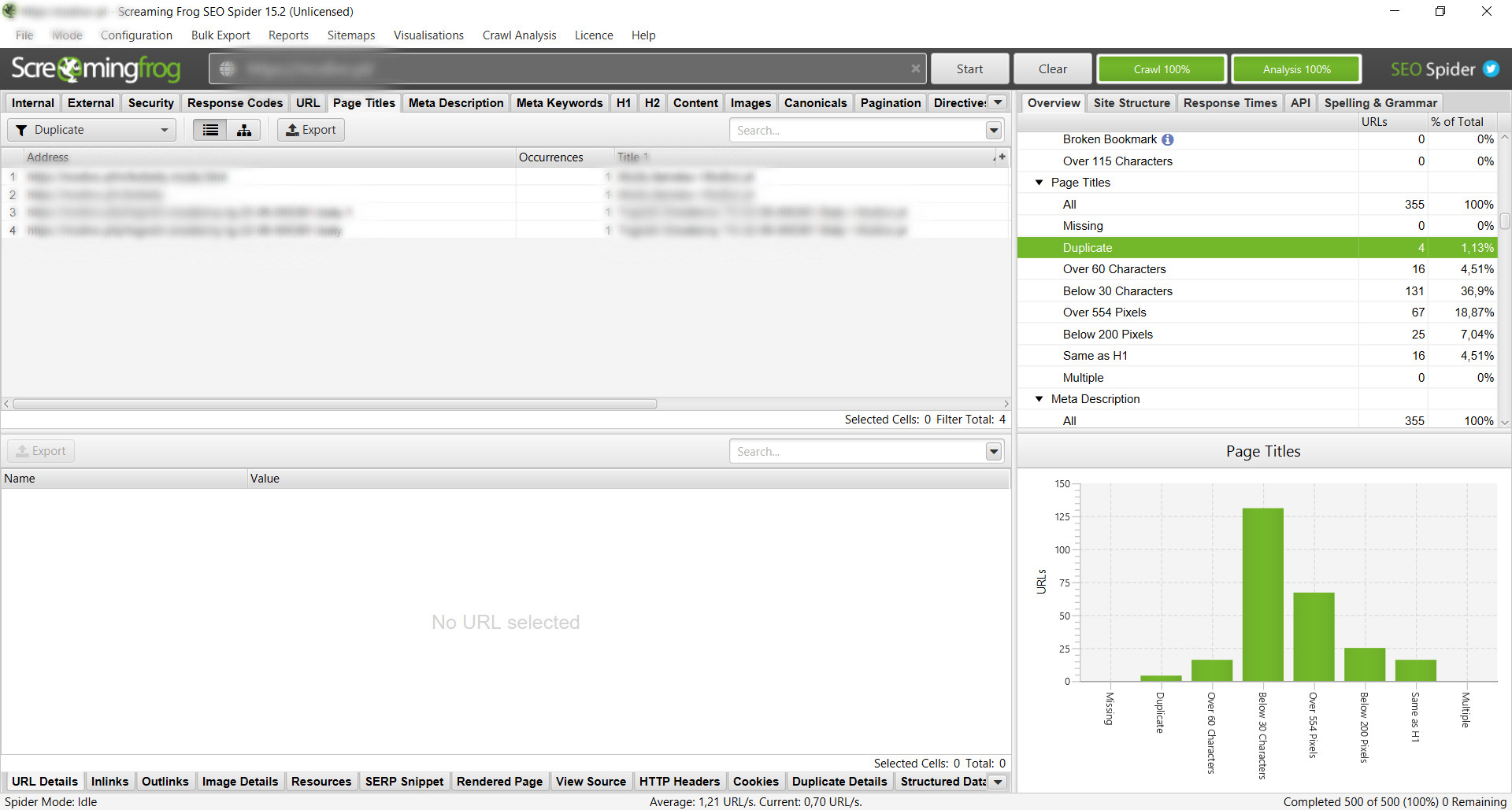
Task: Switch to the Meta Description tab
Action: click(x=455, y=103)
